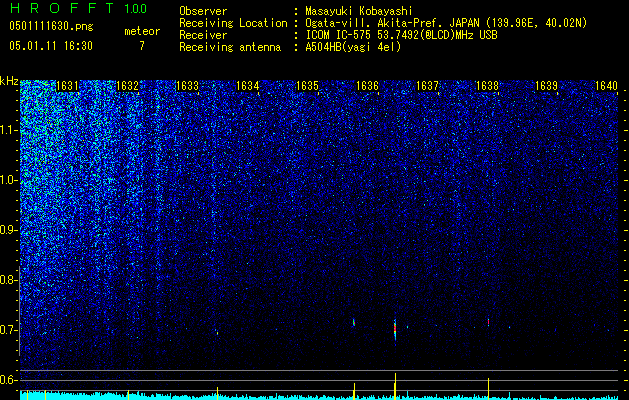Click the HROFFT program title text

(63, 8)
